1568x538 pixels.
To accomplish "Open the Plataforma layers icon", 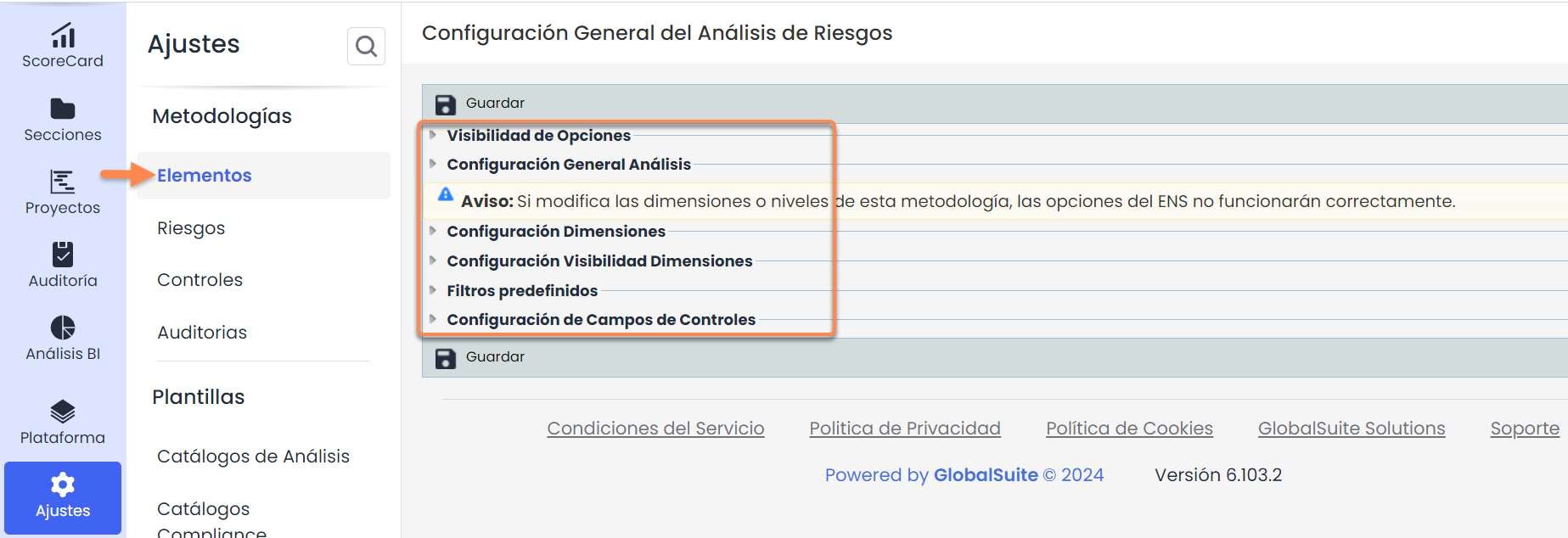I will point(63,412).
